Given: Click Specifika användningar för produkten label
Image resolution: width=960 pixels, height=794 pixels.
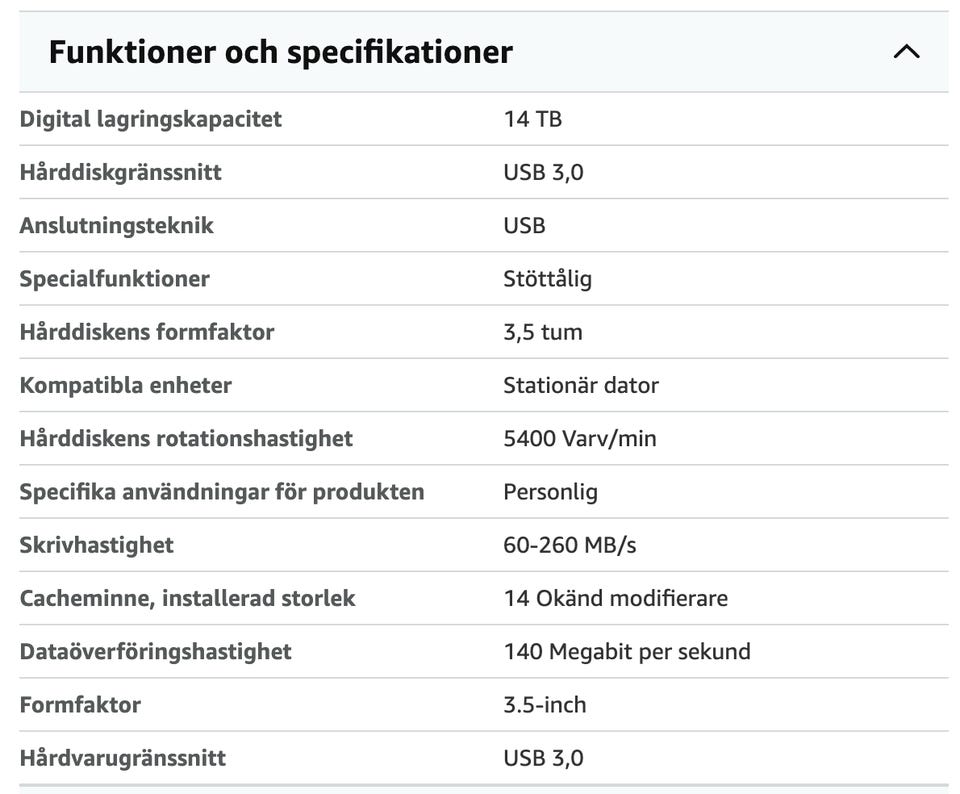Looking at the screenshot, I should (222, 491).
